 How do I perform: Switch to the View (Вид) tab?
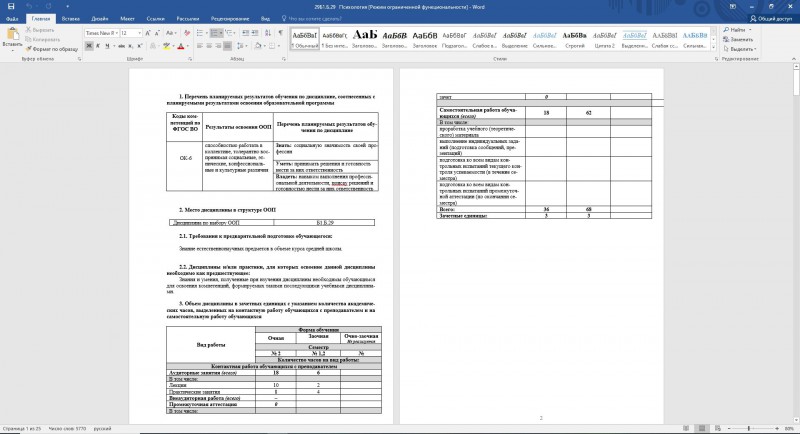(x=265, y=18)
